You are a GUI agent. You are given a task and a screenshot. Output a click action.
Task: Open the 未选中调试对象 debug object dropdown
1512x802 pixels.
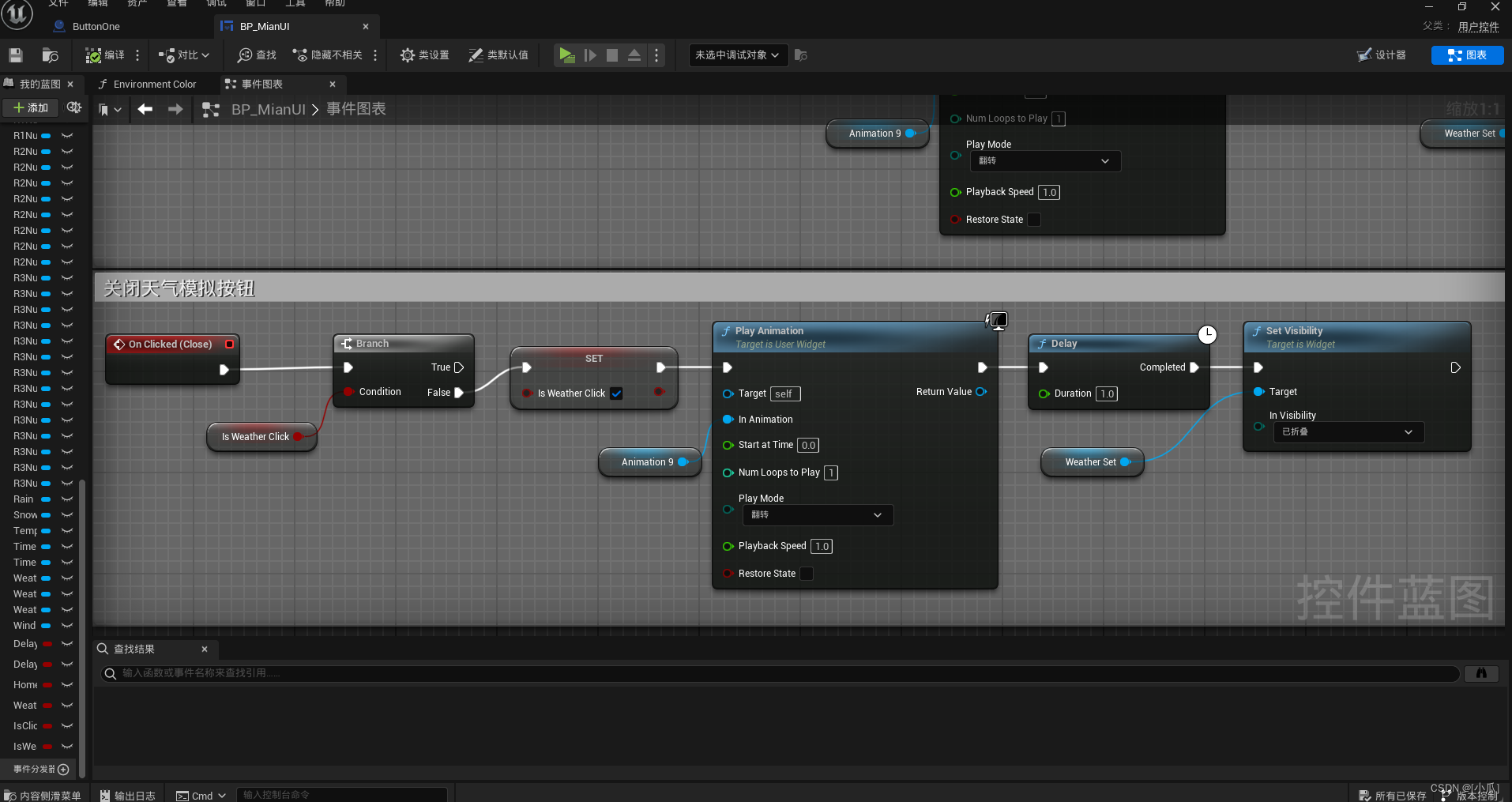(x=738, y=55)
